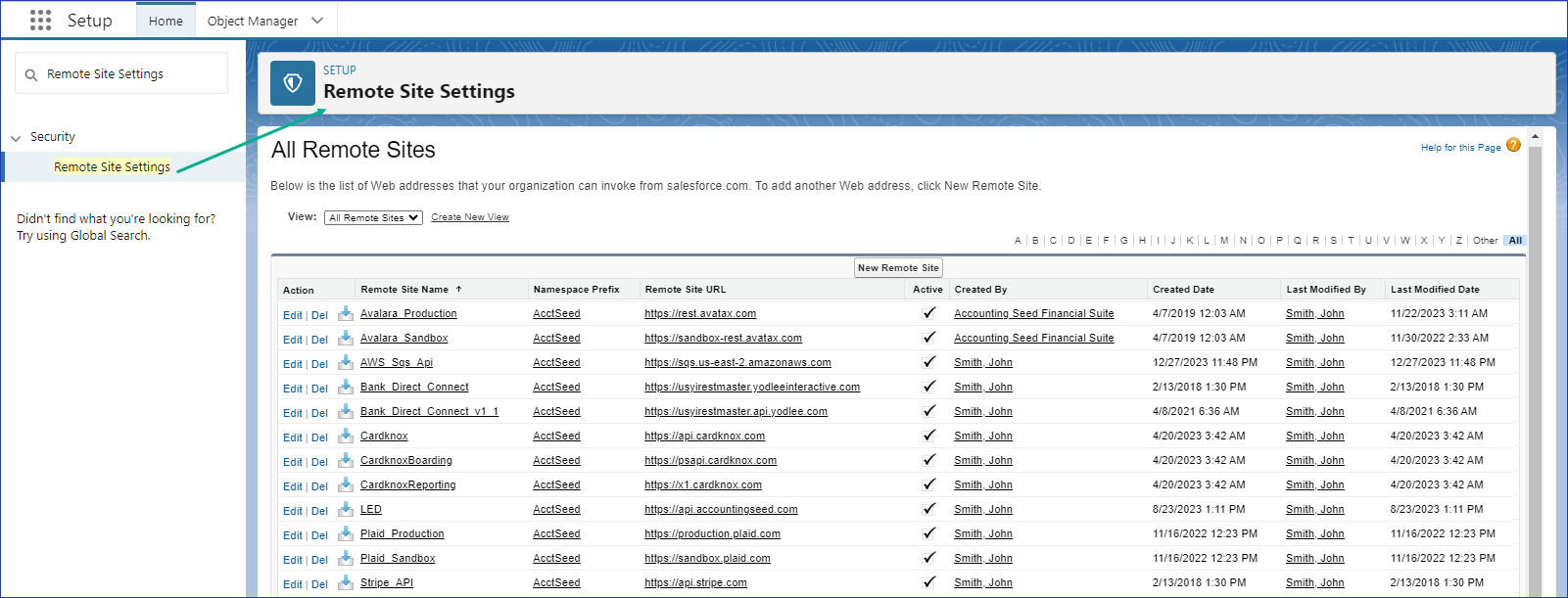1568x598 pixels.
Task: Select Remote Site Settings in sidebar
Action: click(112, 167)
